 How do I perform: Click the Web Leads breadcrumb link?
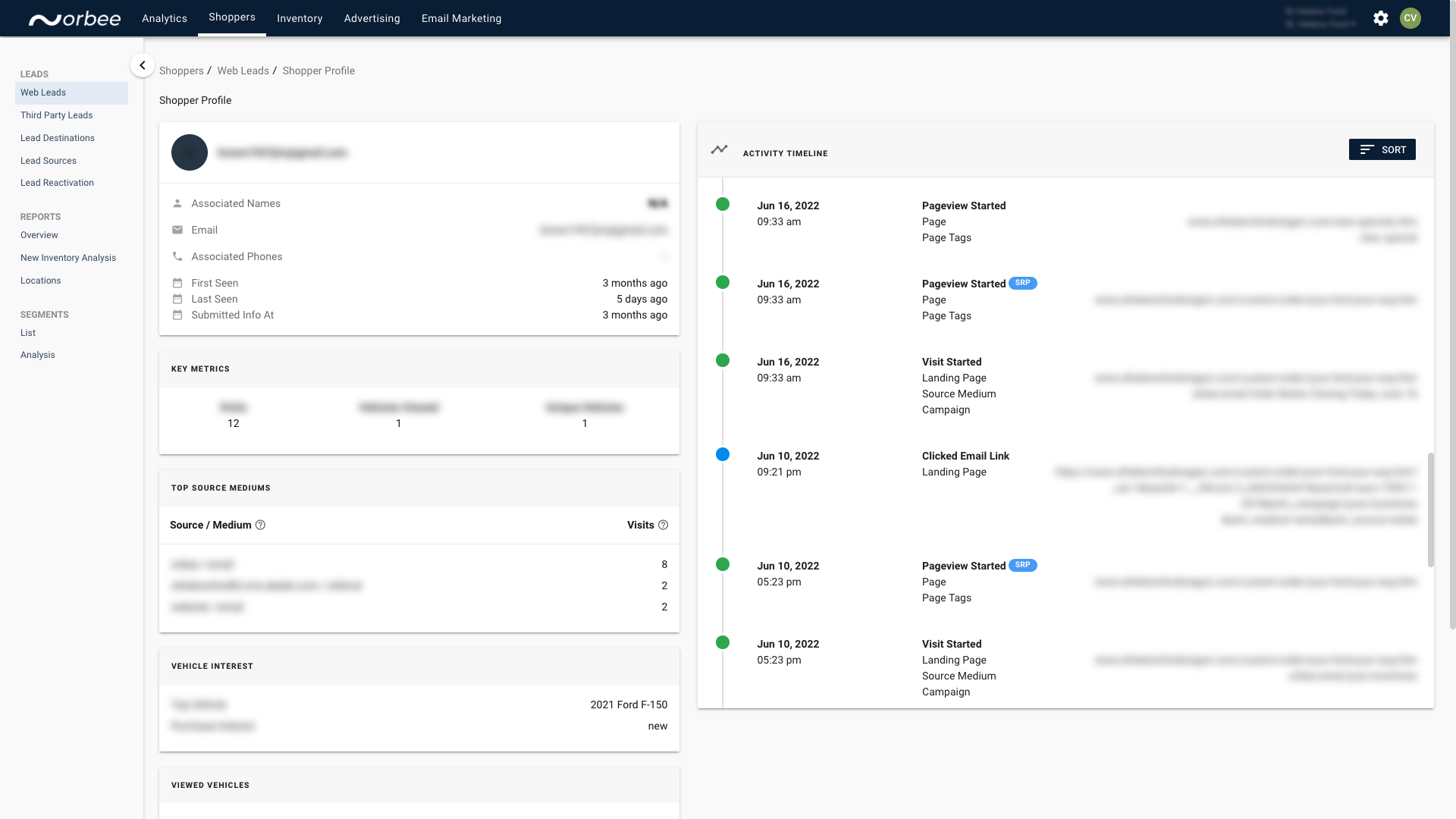[x=243, y=71]
